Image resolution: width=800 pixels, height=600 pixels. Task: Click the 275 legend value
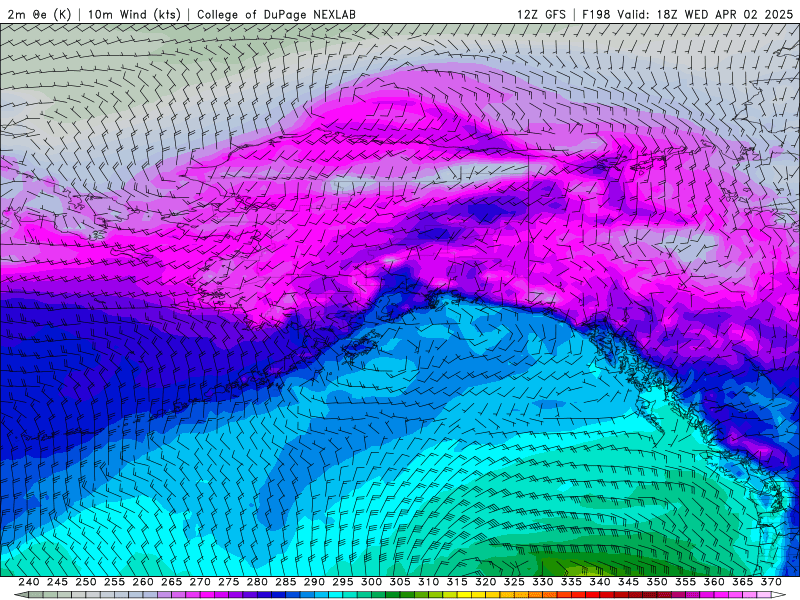(229, 582)
